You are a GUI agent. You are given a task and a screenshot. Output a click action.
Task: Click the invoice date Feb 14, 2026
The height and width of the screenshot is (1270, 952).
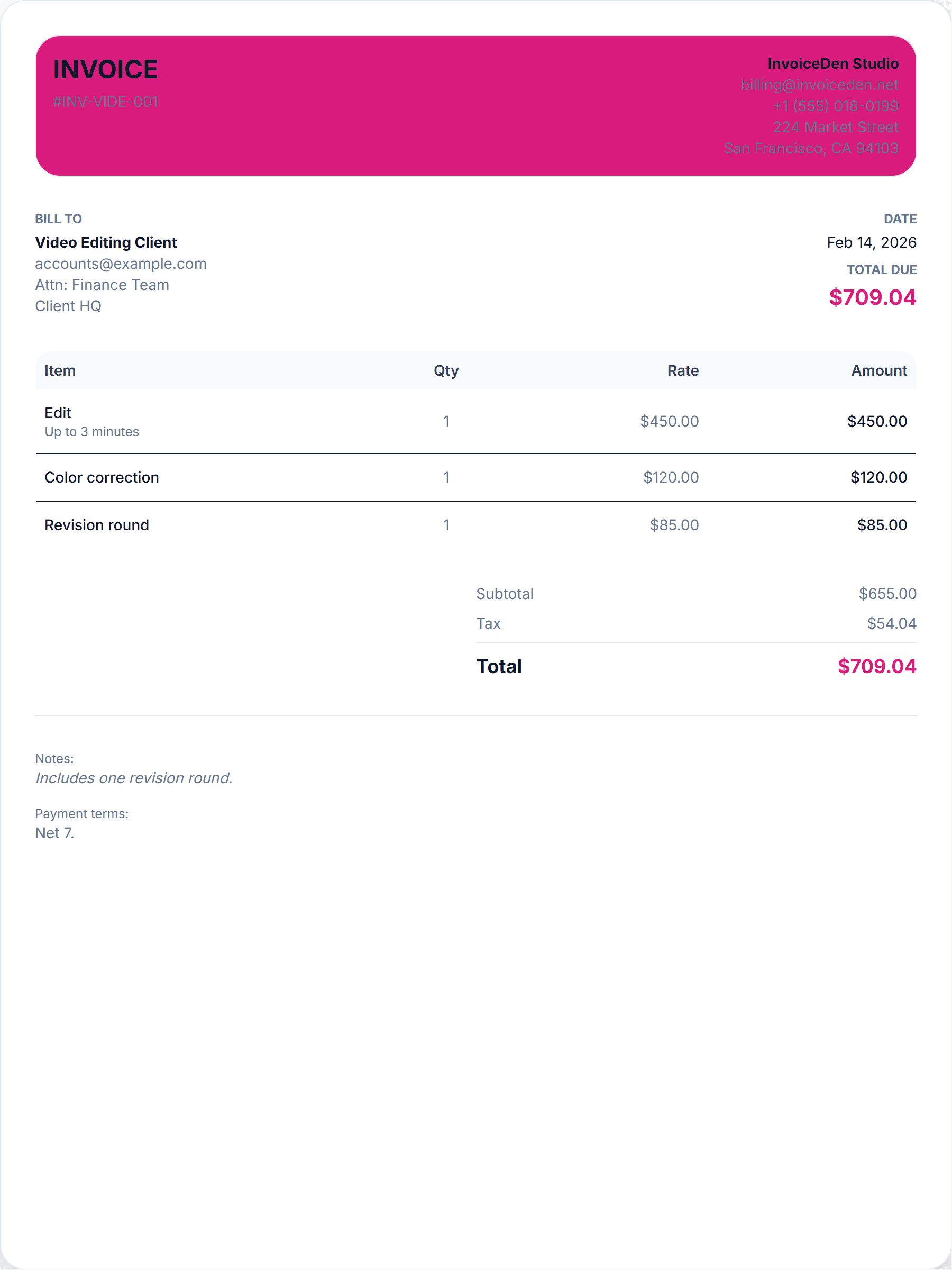871,242
